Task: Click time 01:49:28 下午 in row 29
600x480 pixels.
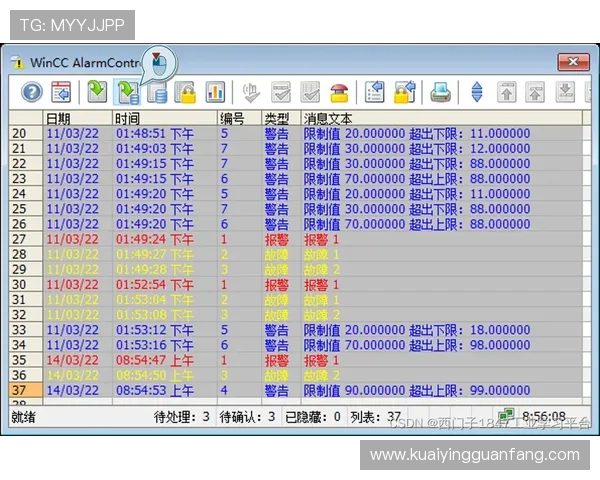Action: point(155,269)
